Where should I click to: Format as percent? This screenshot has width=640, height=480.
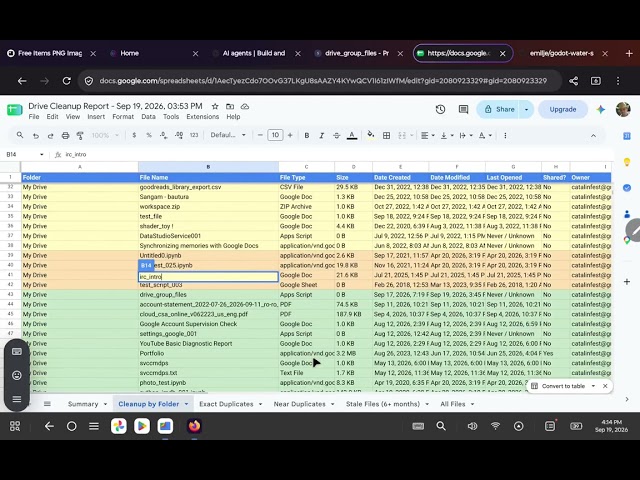click(149, 135)
